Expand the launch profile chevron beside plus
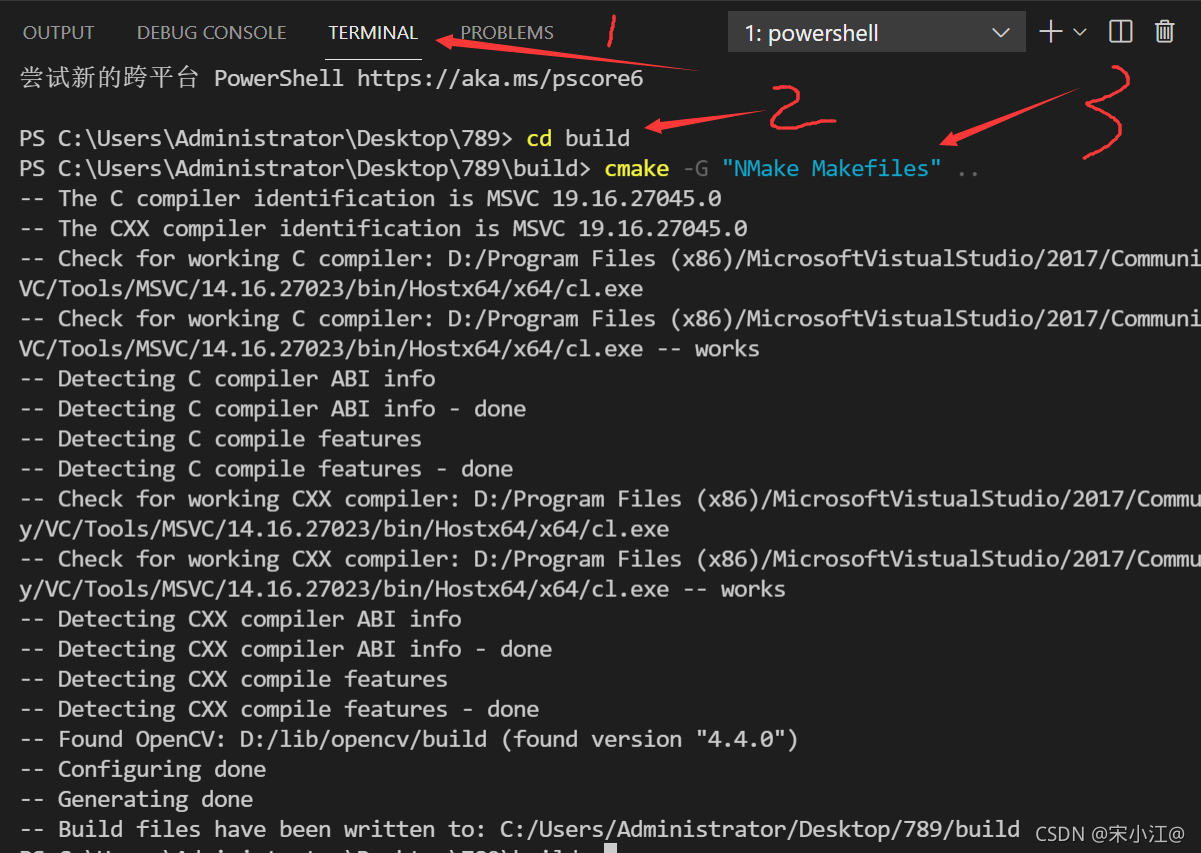The height and width of the screenshot is (853, 1201). (1080, 32)
